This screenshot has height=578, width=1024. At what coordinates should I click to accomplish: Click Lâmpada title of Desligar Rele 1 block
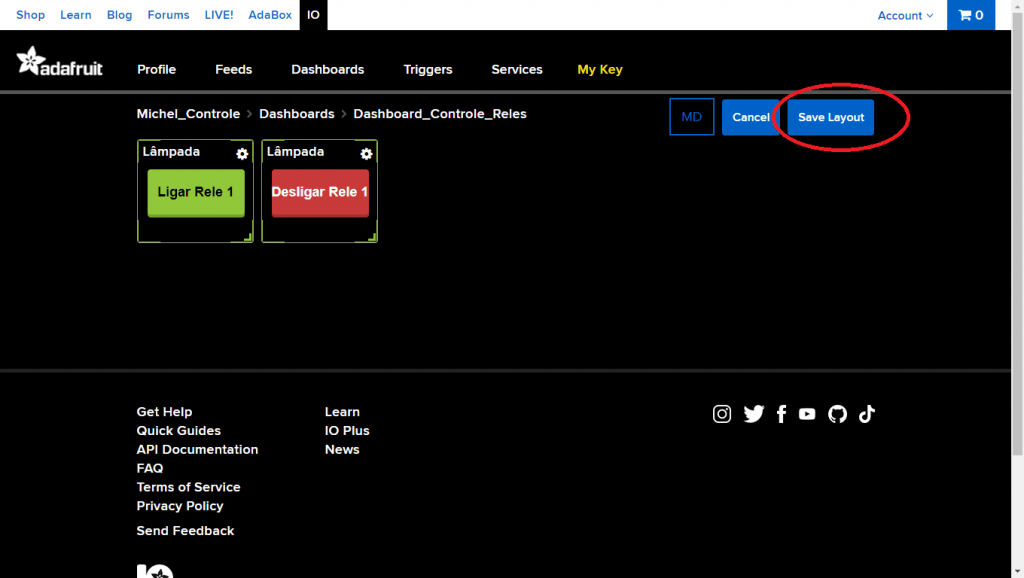coord(295,152)
